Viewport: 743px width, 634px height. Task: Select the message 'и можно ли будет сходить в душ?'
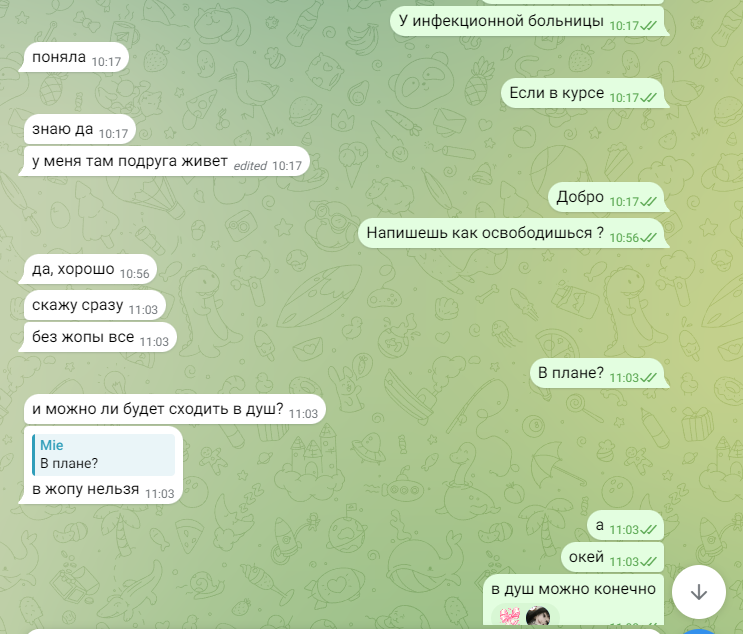click(174, 409)
